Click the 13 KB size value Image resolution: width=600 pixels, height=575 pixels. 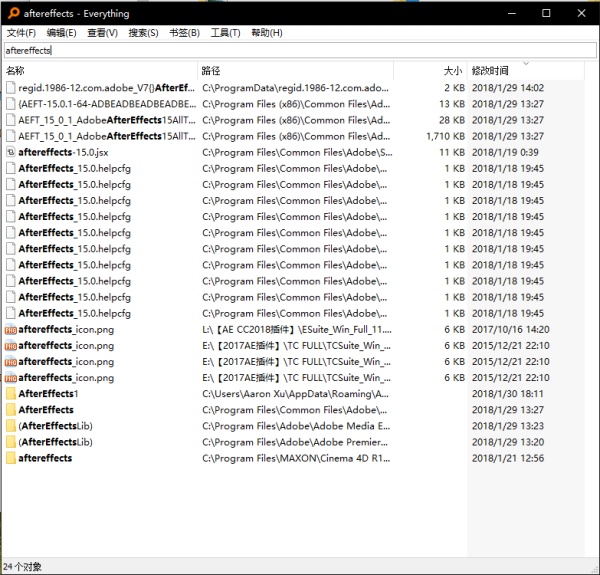pos(452,104)
